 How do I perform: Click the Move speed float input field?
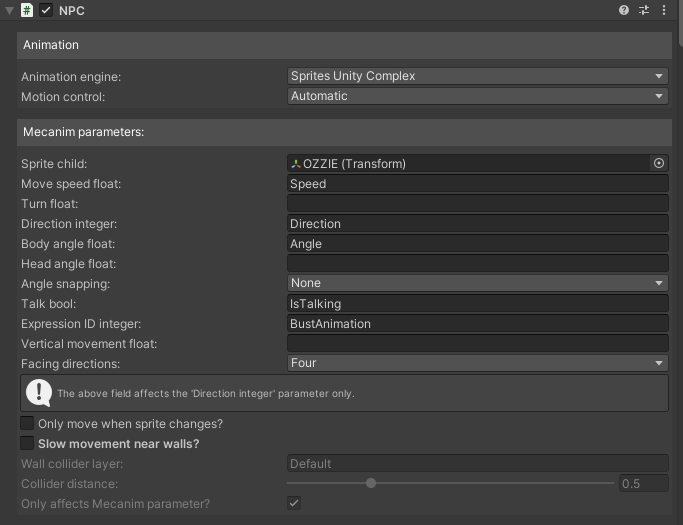coord(477,183)
